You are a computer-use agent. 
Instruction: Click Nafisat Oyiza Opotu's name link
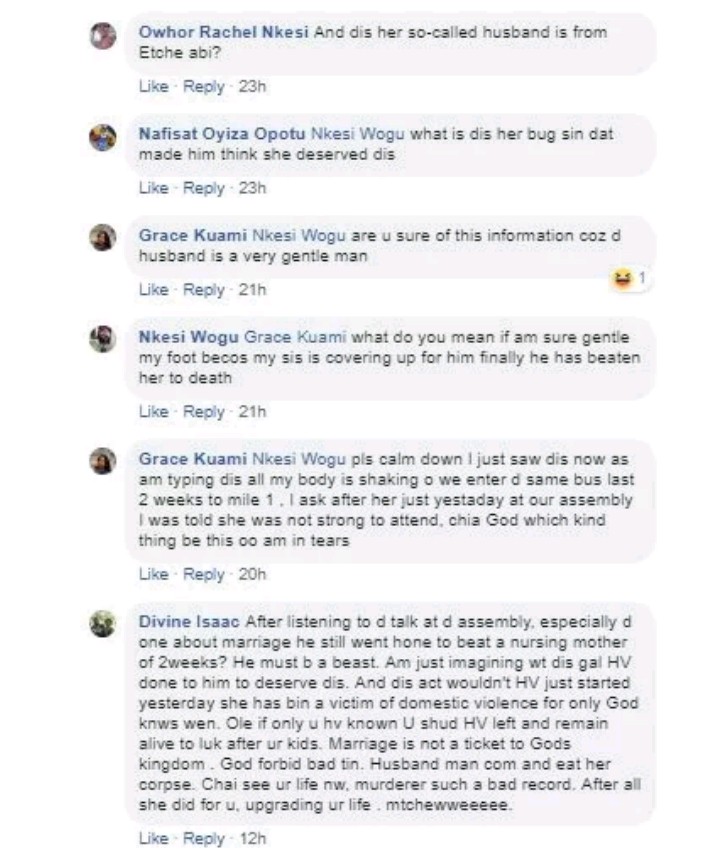point(222,133)
